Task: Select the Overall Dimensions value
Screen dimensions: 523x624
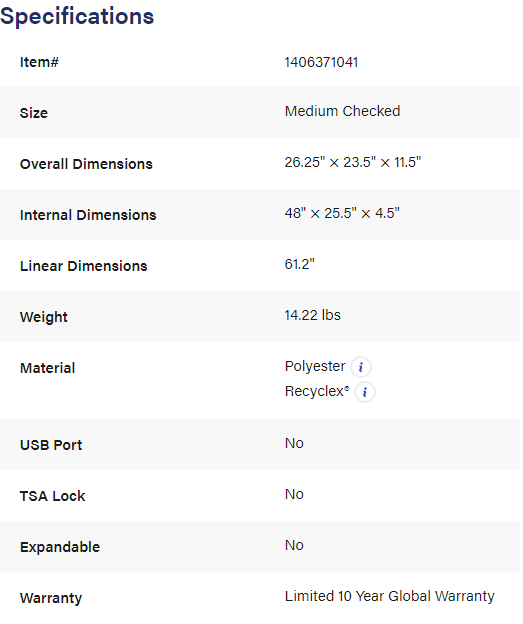Action: click(353, 162)
